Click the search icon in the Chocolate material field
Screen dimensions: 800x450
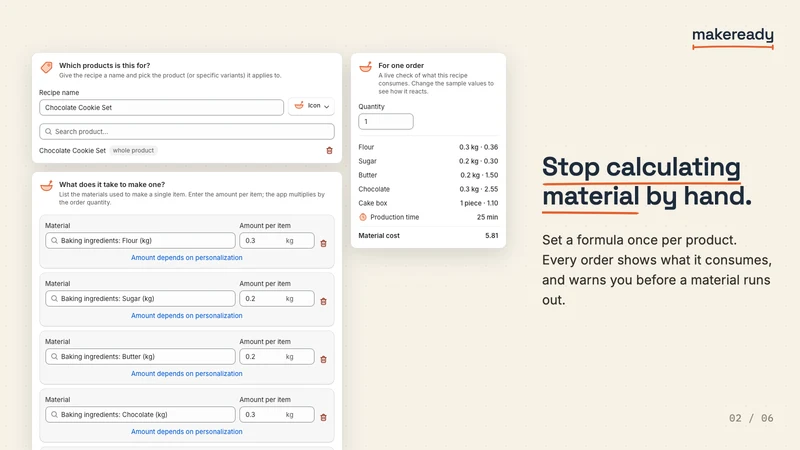(x=54, y=415)
